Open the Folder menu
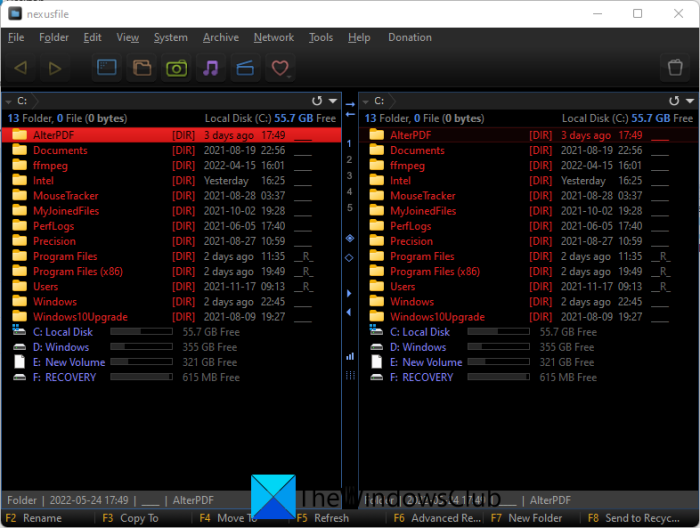This screenshot has width=700, height=528. point(54,37)
